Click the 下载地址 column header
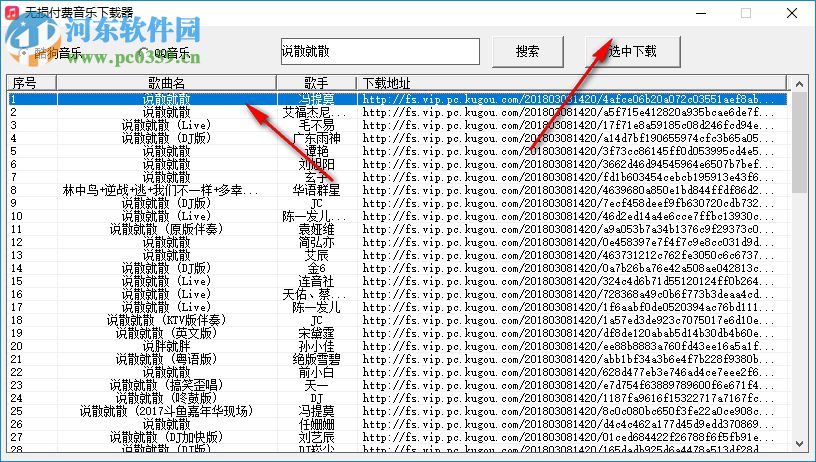This screenshot has height=462, width=816. pyautogui.click(x=571, y=83)
